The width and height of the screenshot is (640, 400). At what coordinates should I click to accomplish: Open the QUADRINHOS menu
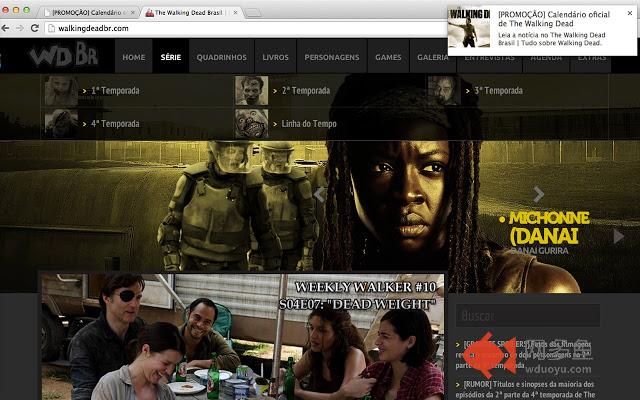coord(222,57)
